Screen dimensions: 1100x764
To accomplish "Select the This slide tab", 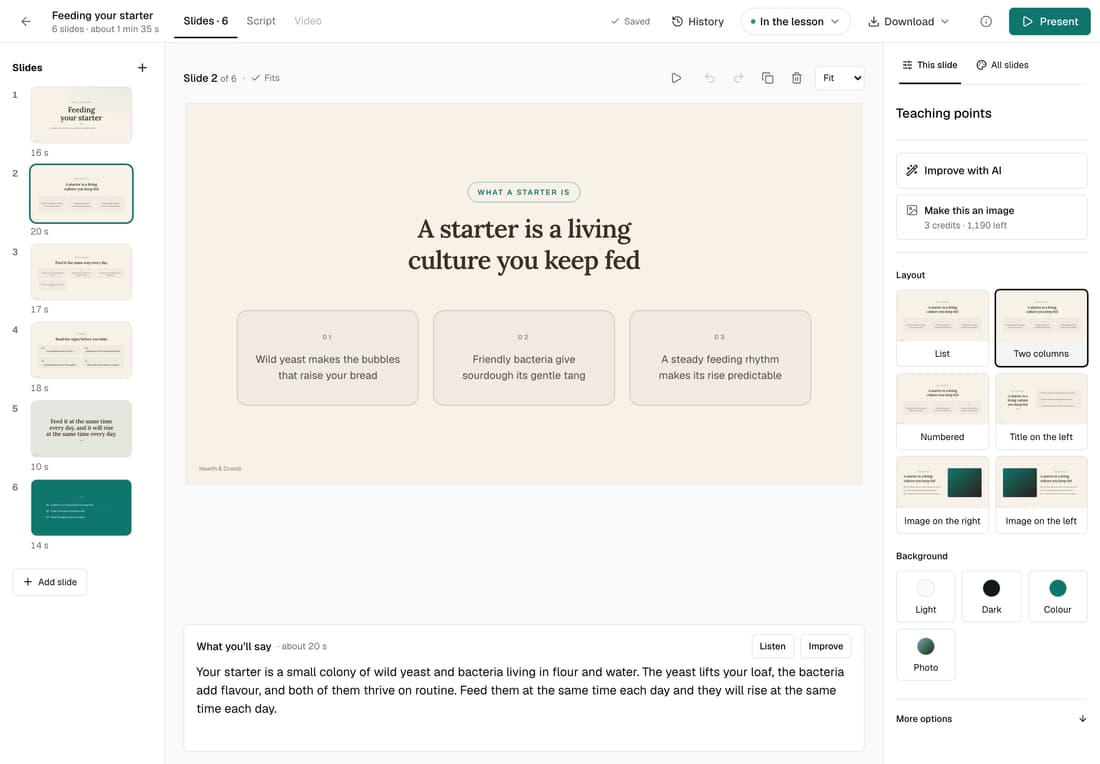I will tap(930, 65).
